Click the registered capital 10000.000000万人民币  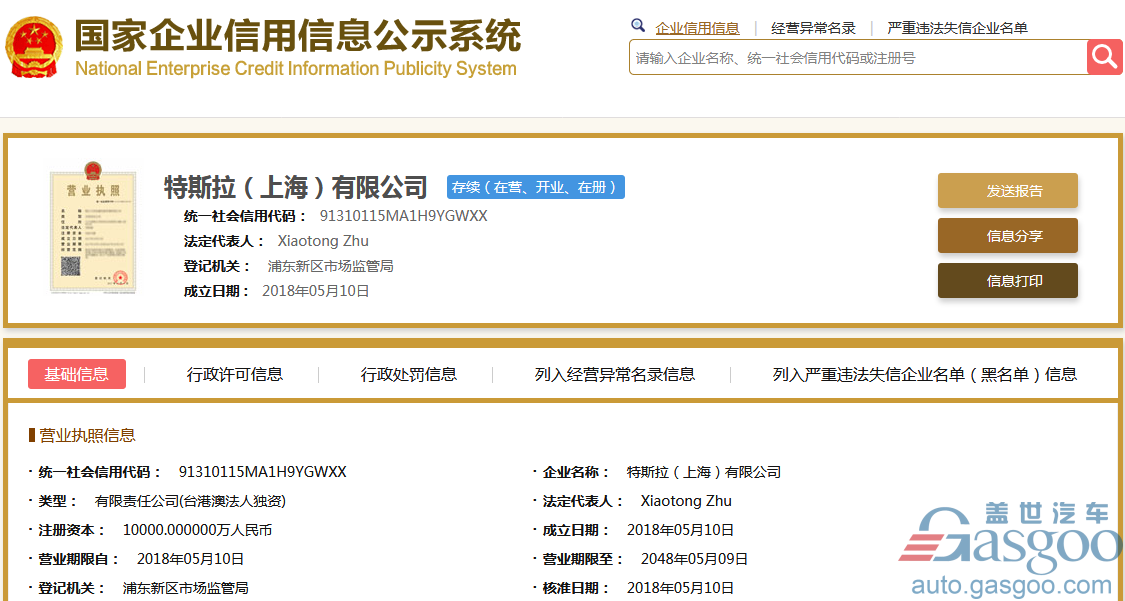click(x=197, y=531)
